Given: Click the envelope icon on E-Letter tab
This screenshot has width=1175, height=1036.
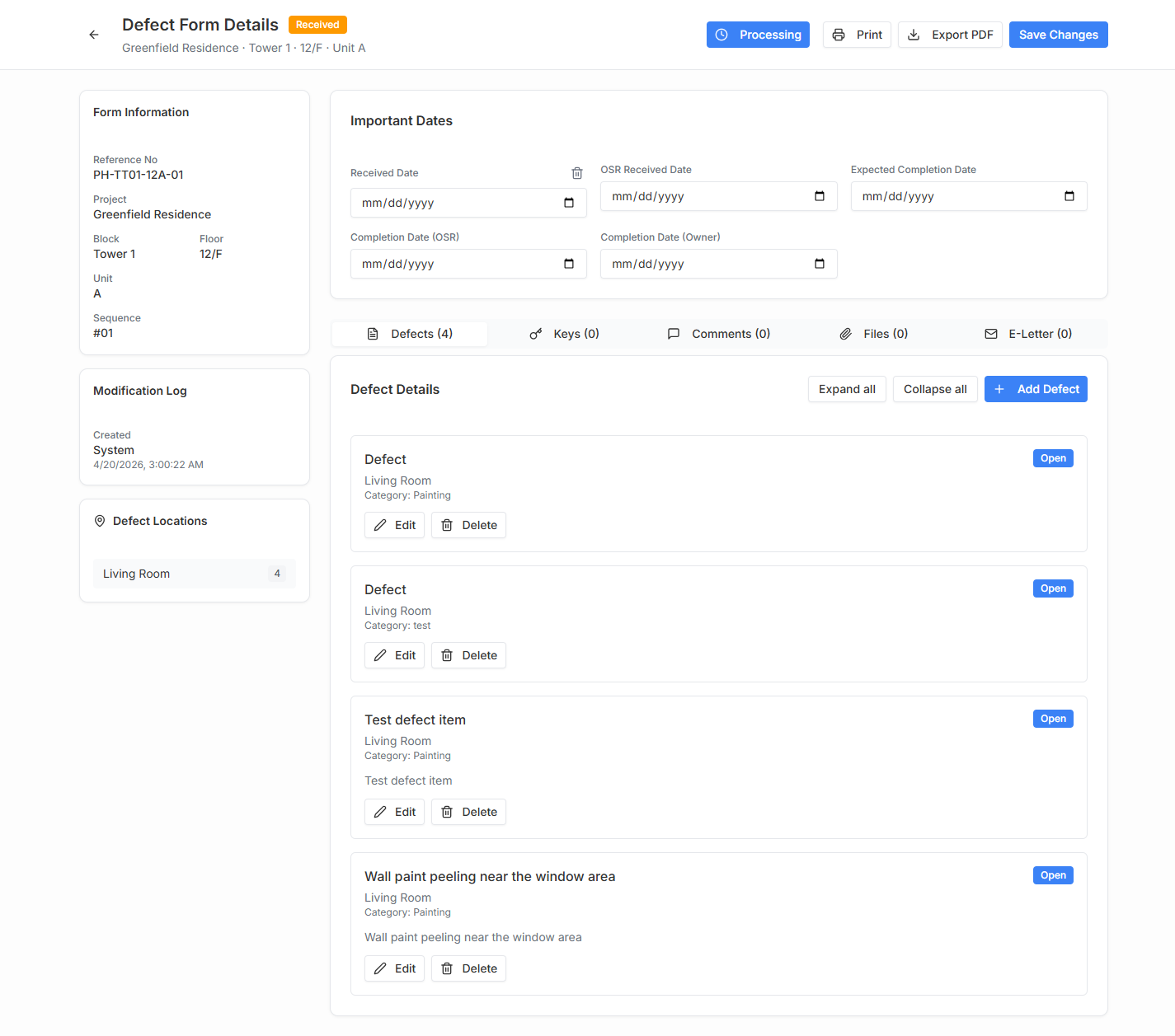Looking at the screenshot, I should point(991,334).
